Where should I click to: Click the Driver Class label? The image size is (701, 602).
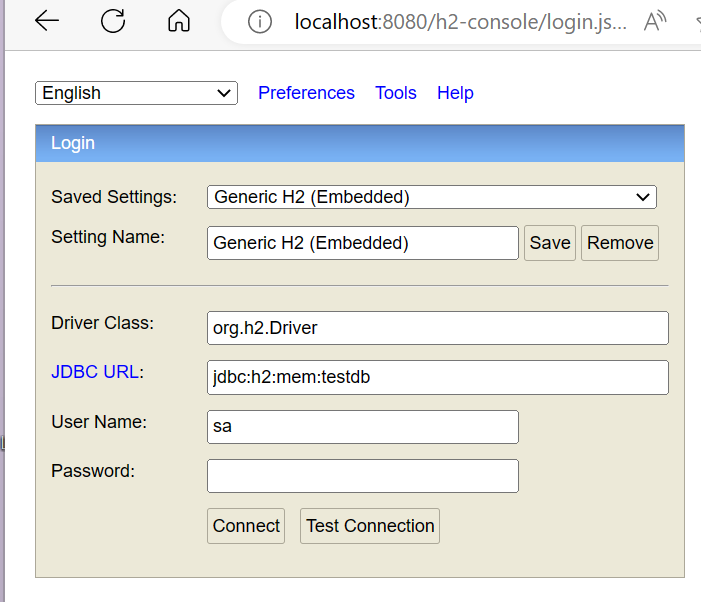[102, 323]
